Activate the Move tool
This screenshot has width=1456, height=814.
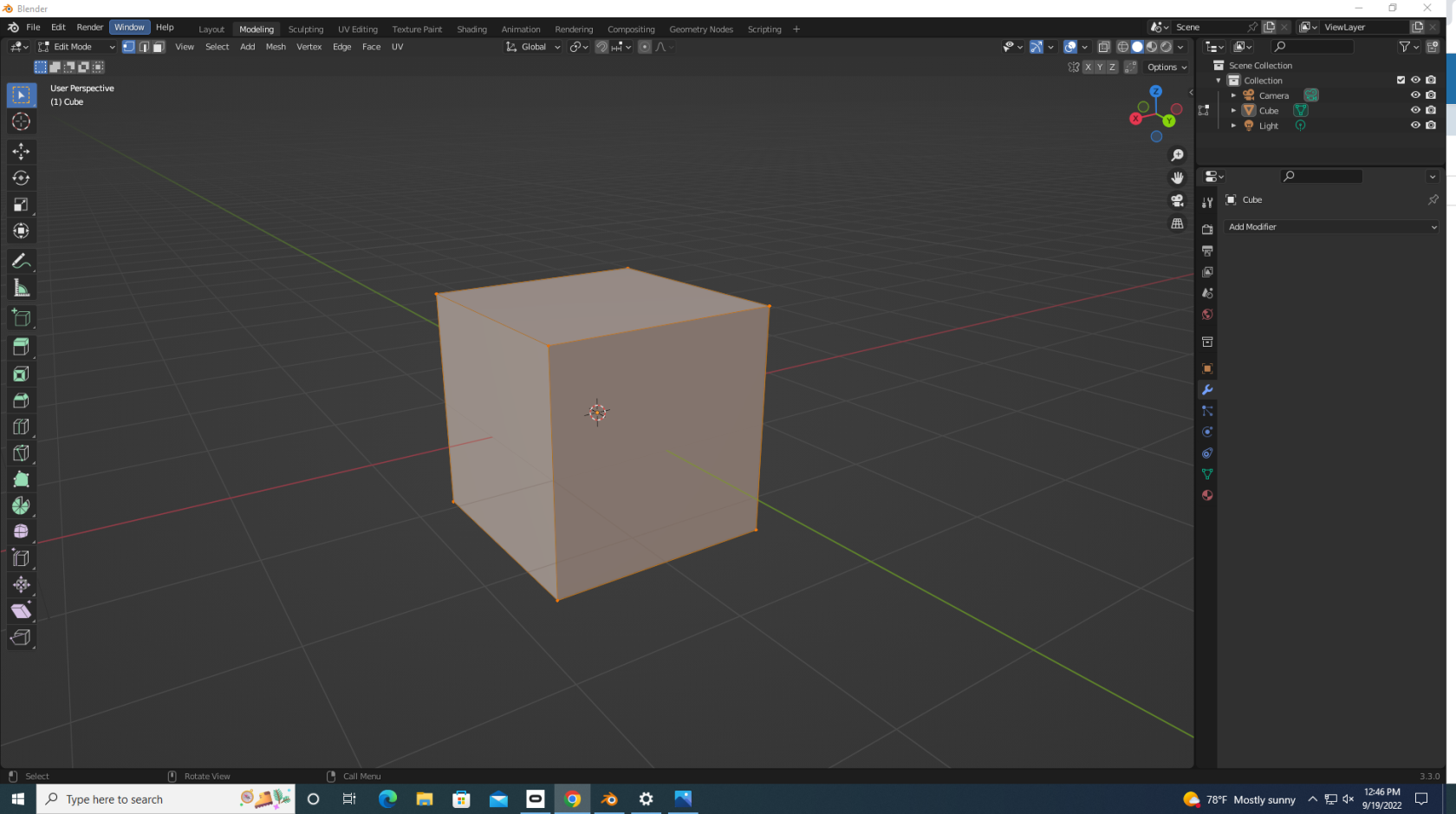[x=21, y=152]
